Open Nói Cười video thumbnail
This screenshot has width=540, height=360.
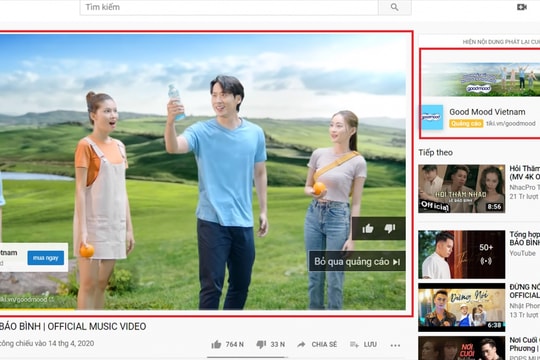pyautogui.click(x=461, y=348)
